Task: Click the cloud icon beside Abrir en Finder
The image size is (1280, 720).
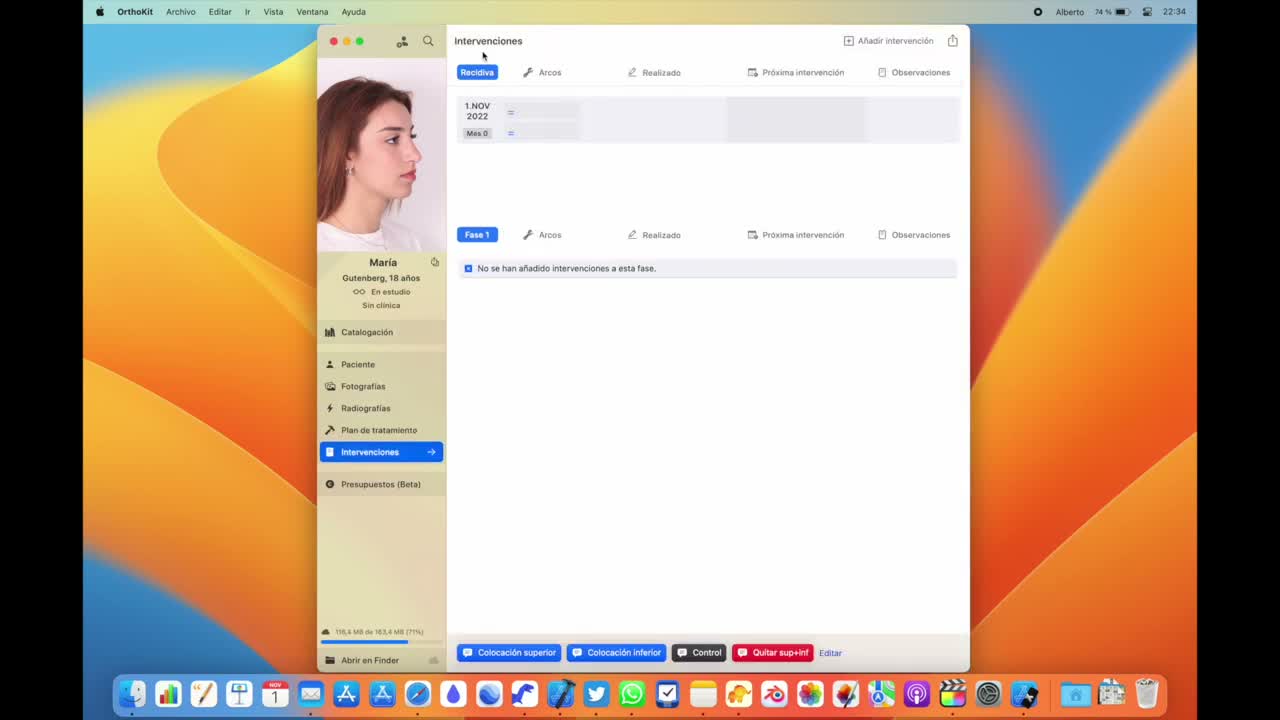Action: 433,660
